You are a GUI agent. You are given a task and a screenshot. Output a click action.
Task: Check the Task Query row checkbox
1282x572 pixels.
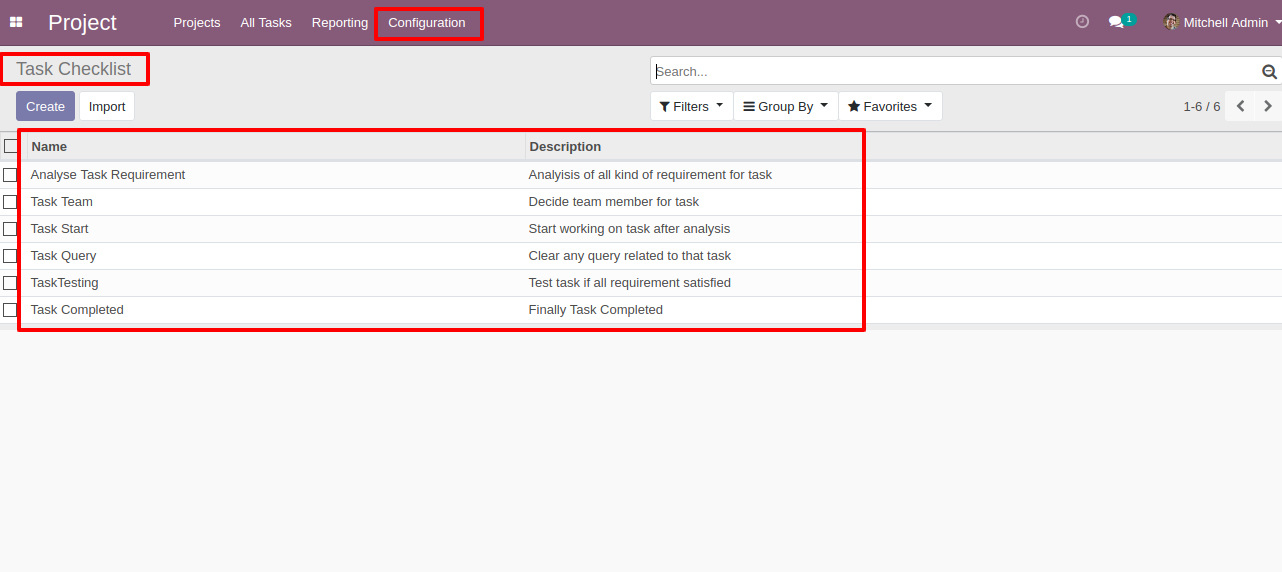point(10,256)
